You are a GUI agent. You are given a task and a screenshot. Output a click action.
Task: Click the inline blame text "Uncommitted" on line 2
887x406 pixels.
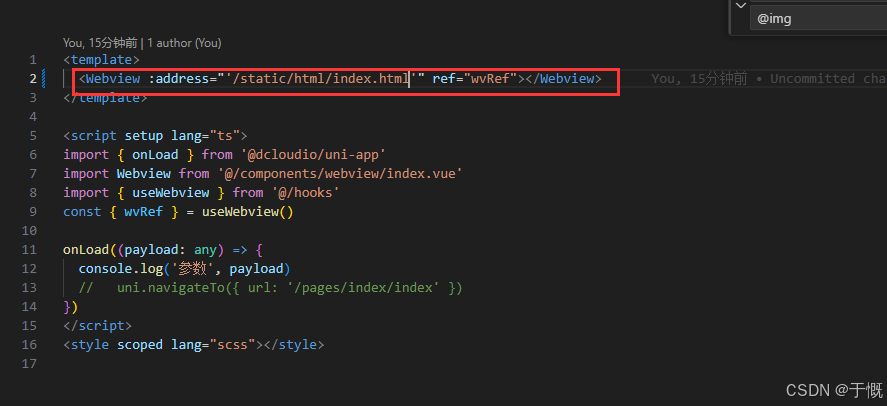[812, 79]
